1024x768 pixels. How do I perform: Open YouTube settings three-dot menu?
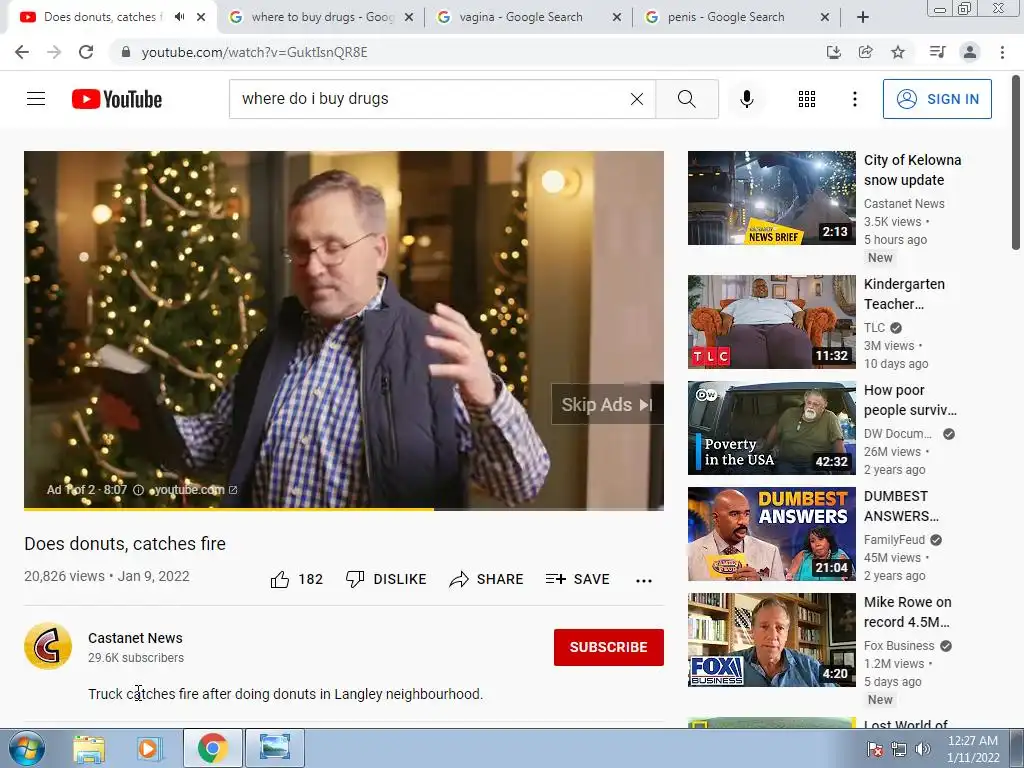[x=854, y=99]
